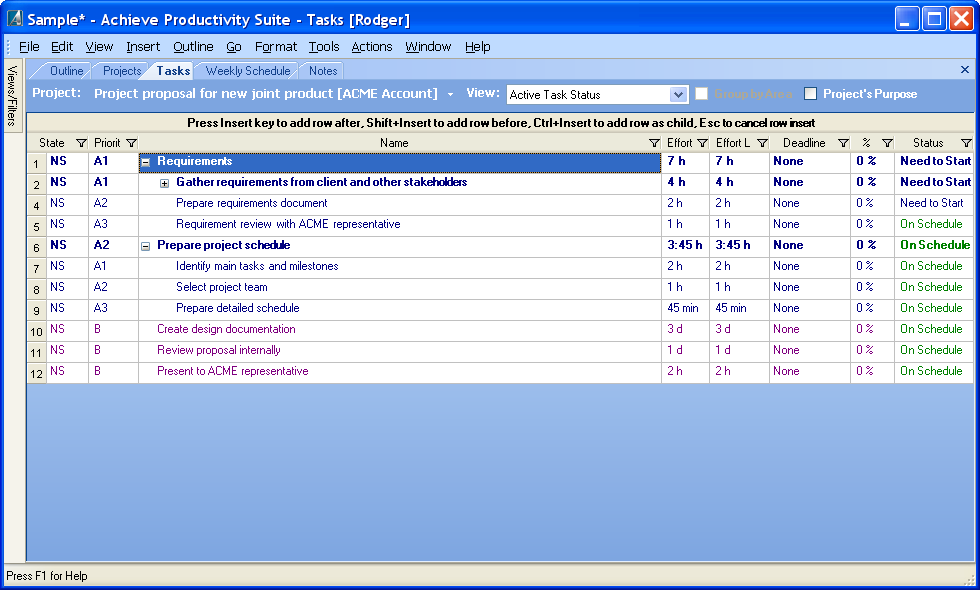Image resolution: width=980 pixels, height=590 pixels.
Task: Click the Name column header
Action: pyautogui.click(x=394, y=143)
